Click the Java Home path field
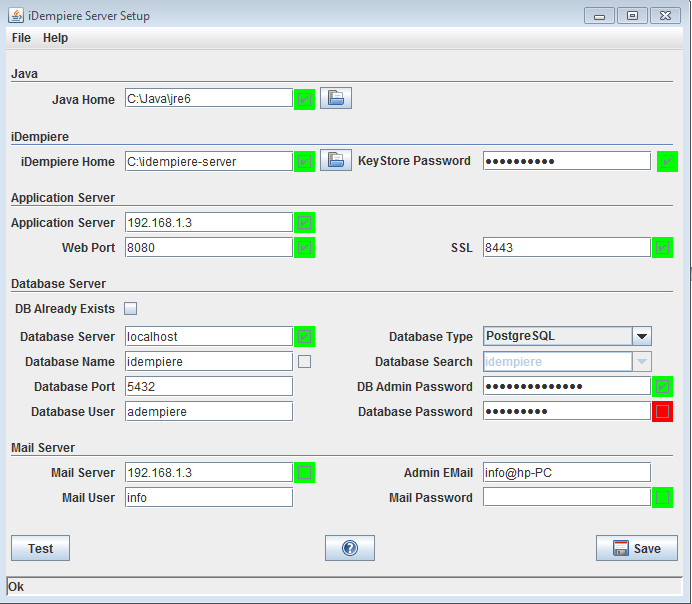The image size is (692, 604). [x=209, y=98]
